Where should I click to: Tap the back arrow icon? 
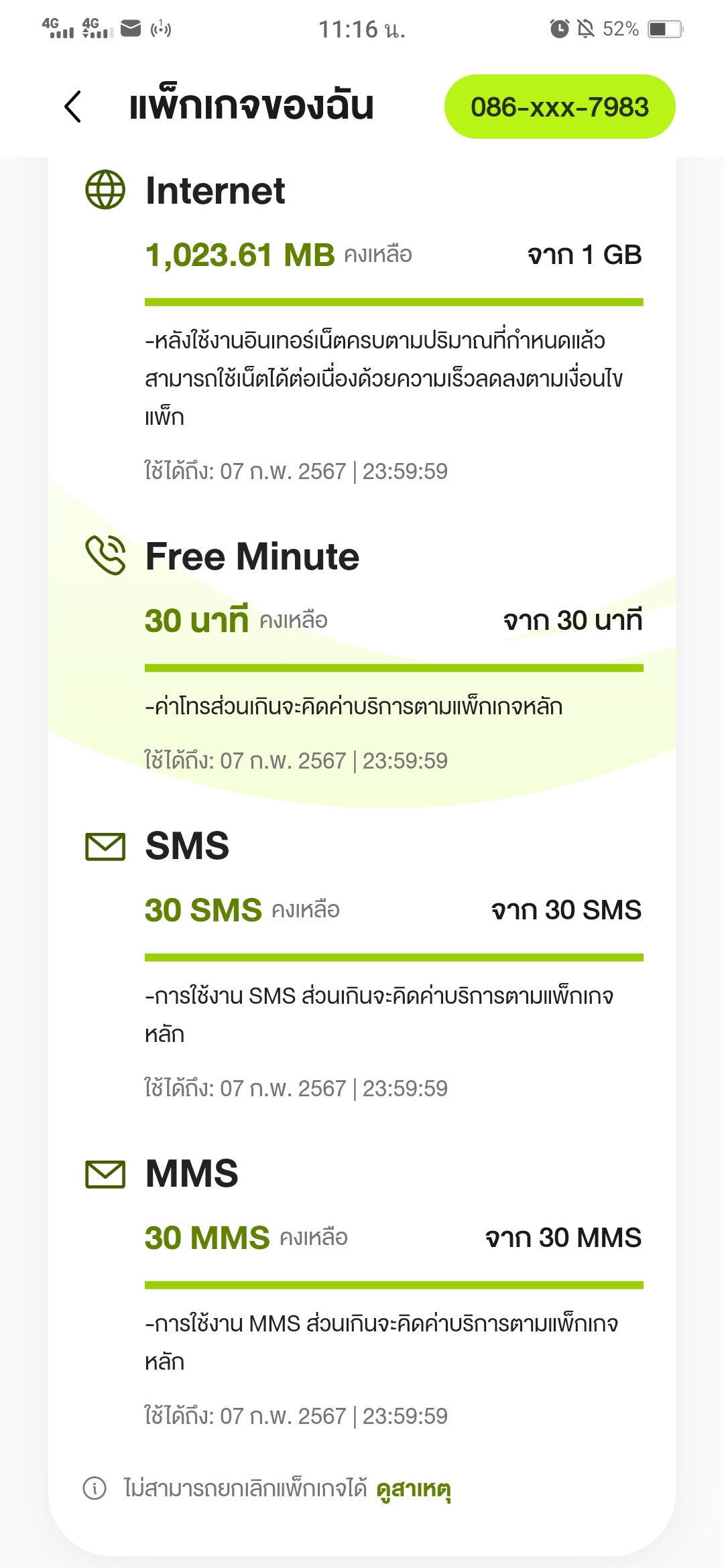tap(72, 107)
